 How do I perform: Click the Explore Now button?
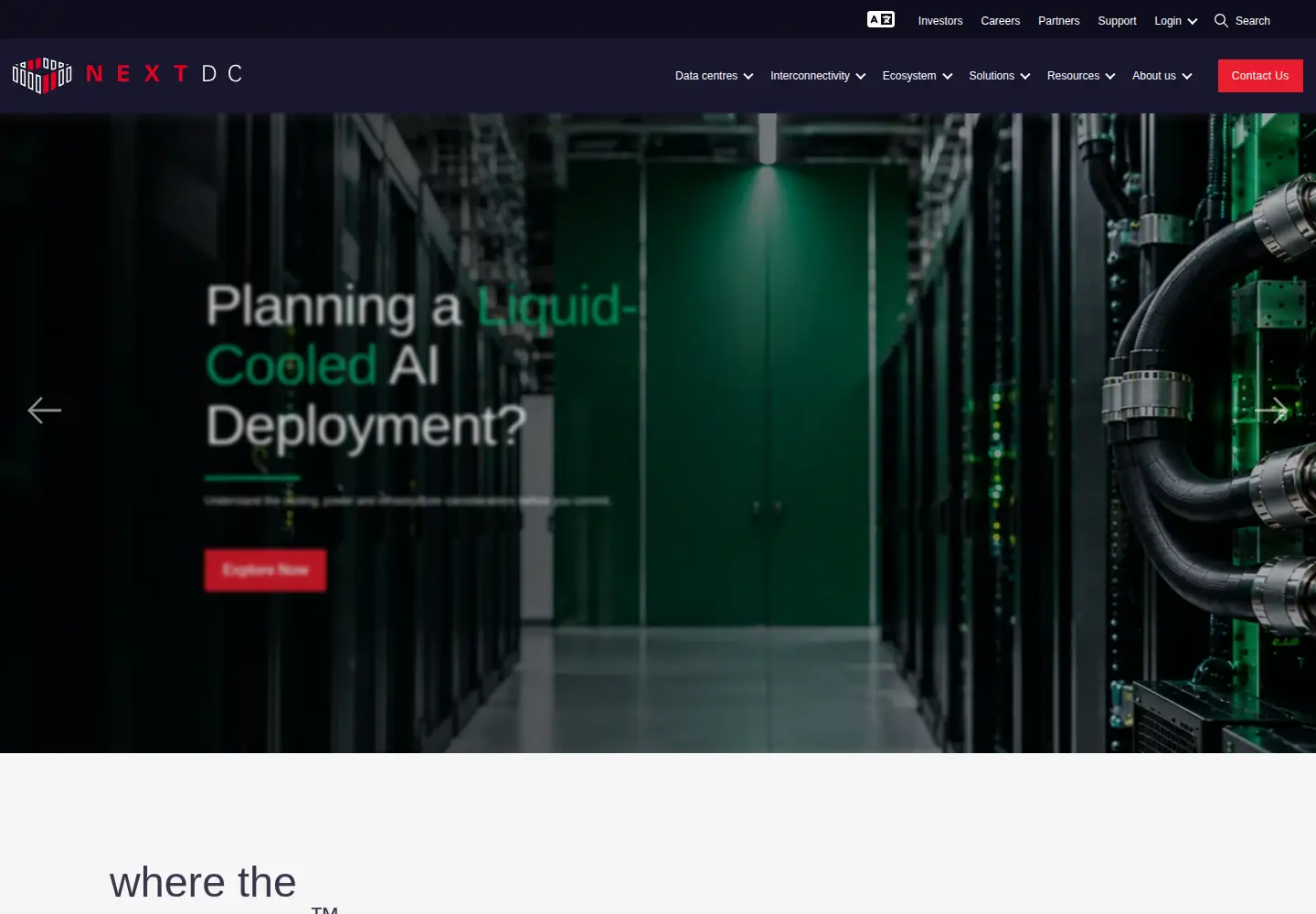[265, 569]
